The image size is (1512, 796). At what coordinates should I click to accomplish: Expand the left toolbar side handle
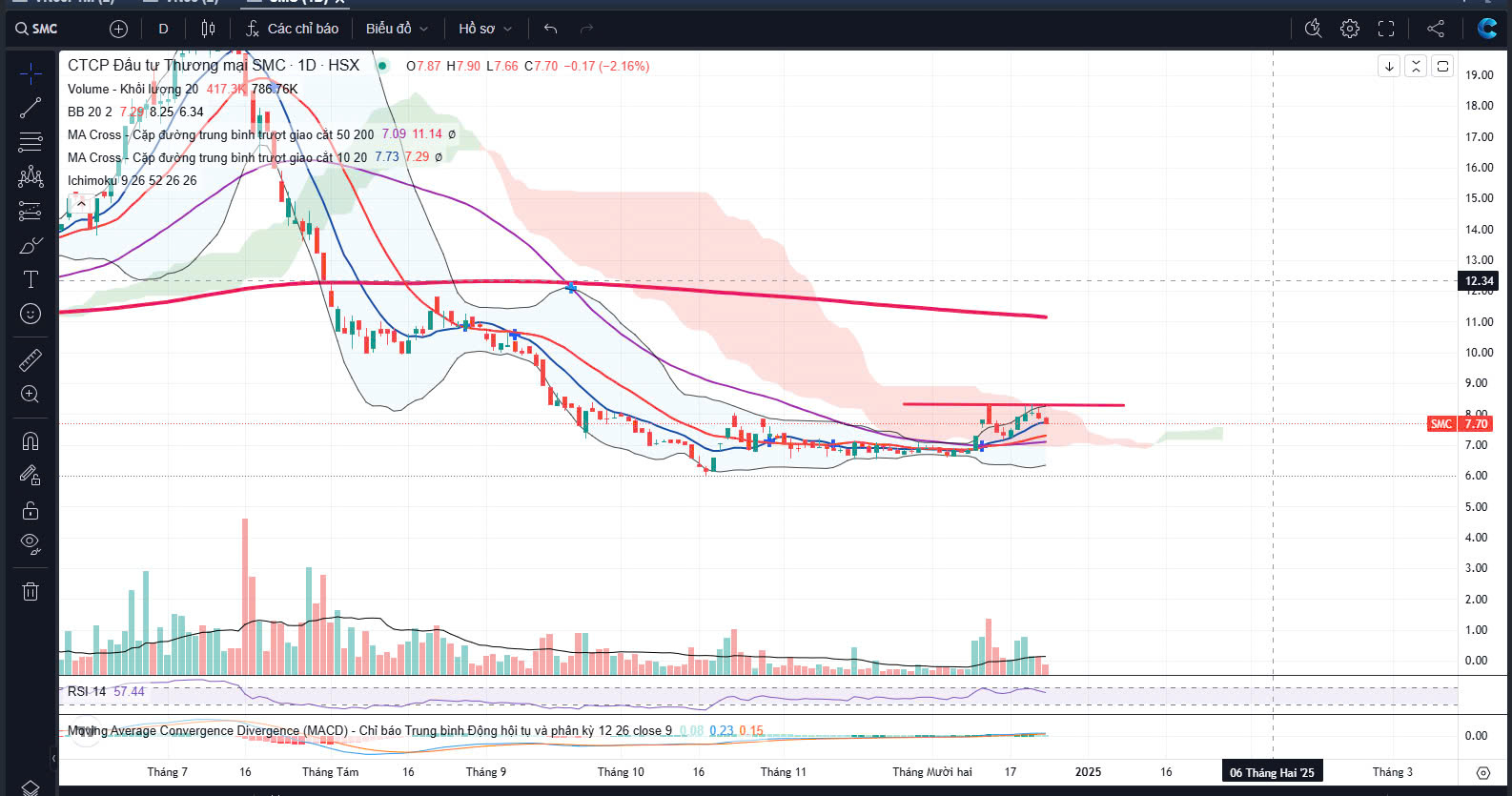(53, 758)
